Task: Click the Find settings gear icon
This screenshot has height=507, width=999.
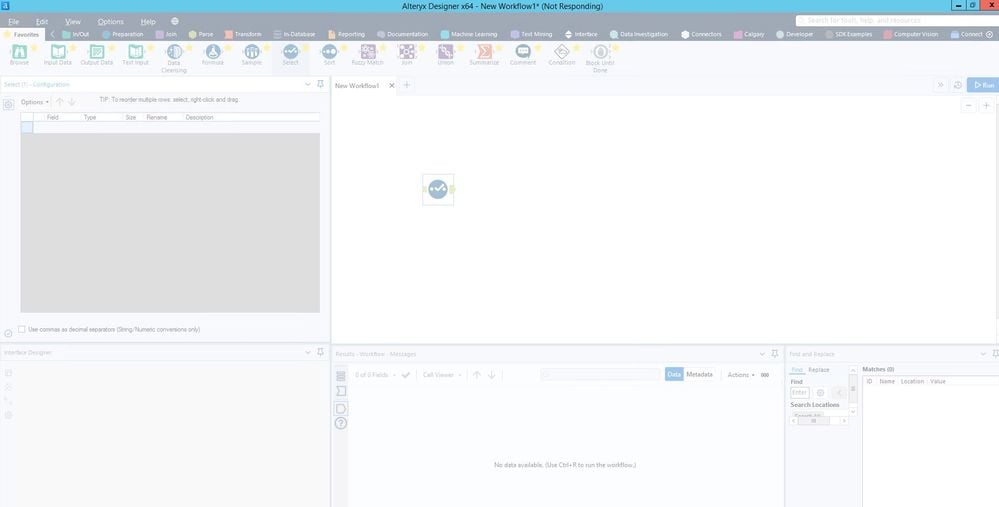Action: coord(821,393)
